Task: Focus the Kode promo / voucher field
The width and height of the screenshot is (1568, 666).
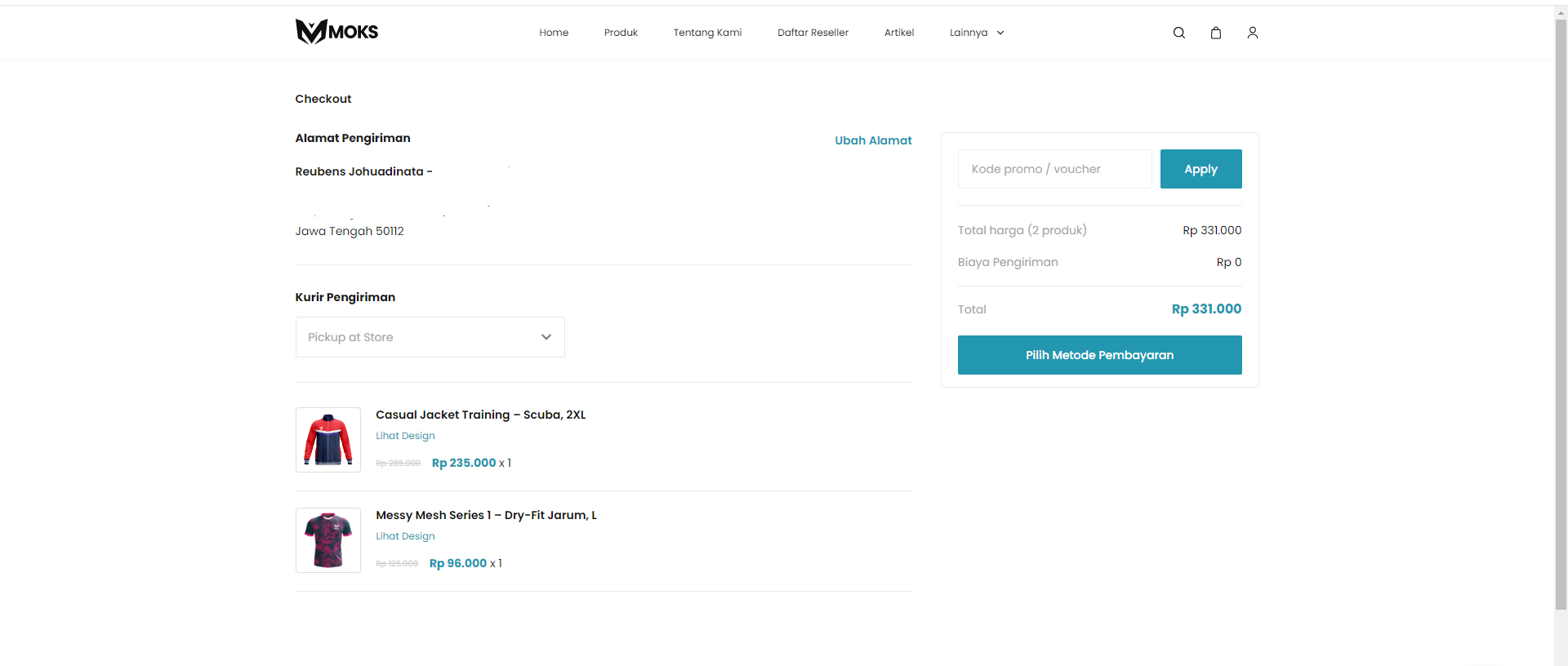Action: point(1054,169)
